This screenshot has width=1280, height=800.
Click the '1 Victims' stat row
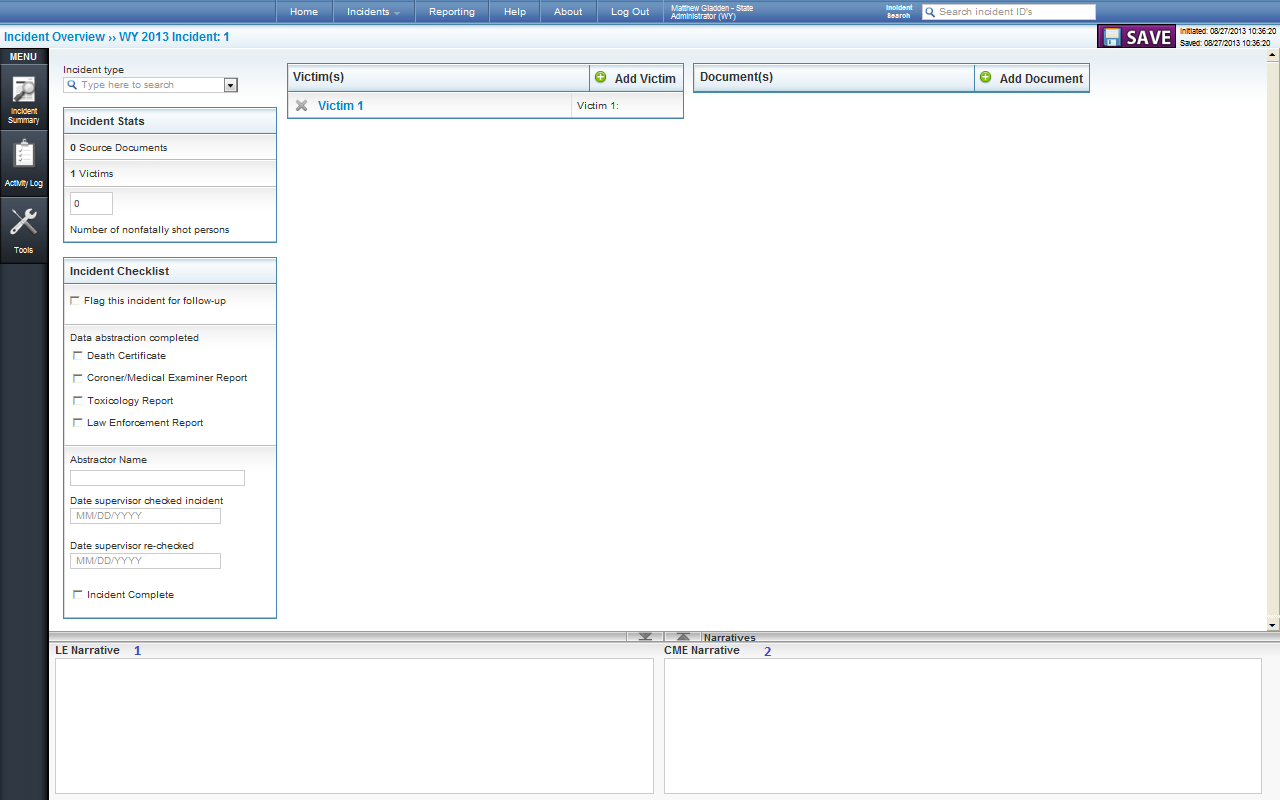(x=170, y=173)
